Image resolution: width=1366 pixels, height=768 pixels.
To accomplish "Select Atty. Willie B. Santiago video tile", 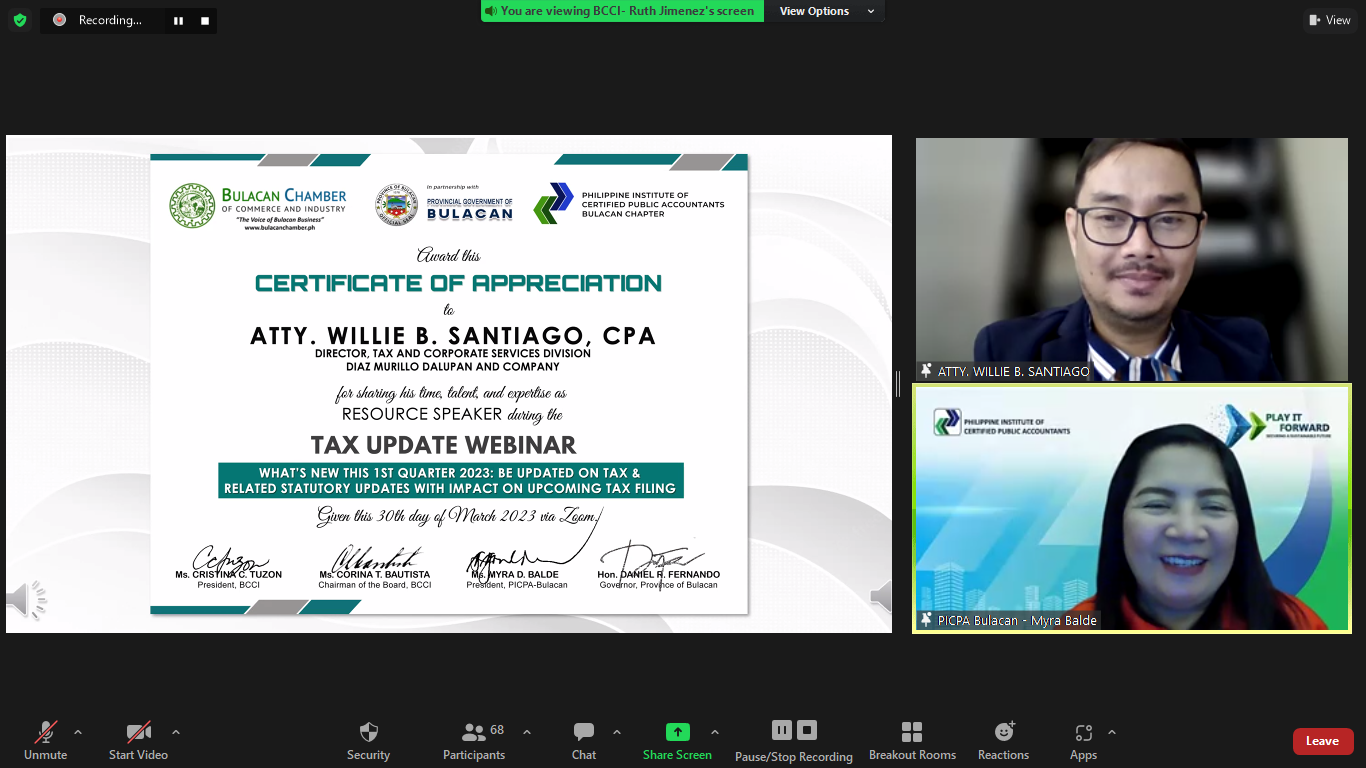I will pos(1132,259).
